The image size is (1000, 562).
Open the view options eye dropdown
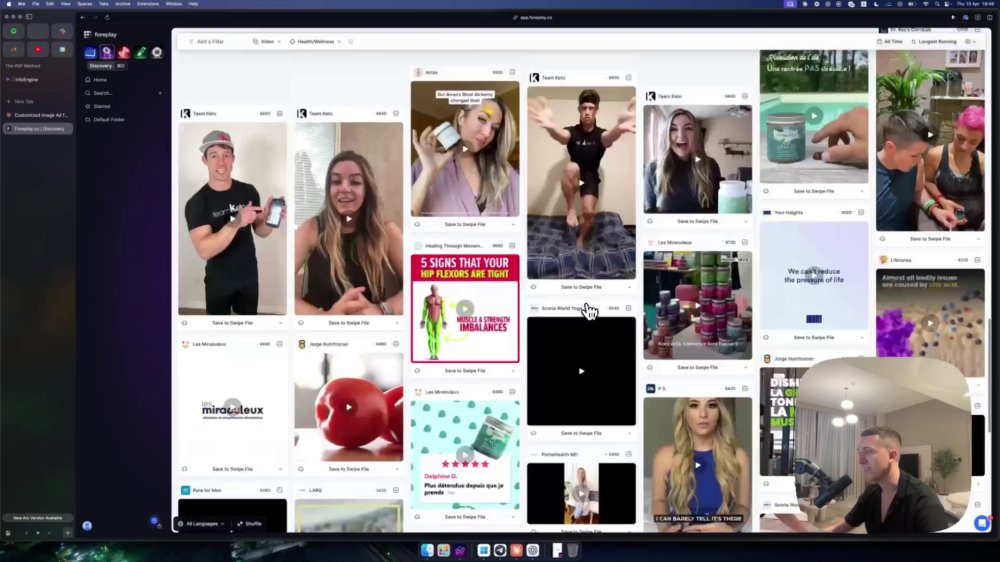[971, 41]
